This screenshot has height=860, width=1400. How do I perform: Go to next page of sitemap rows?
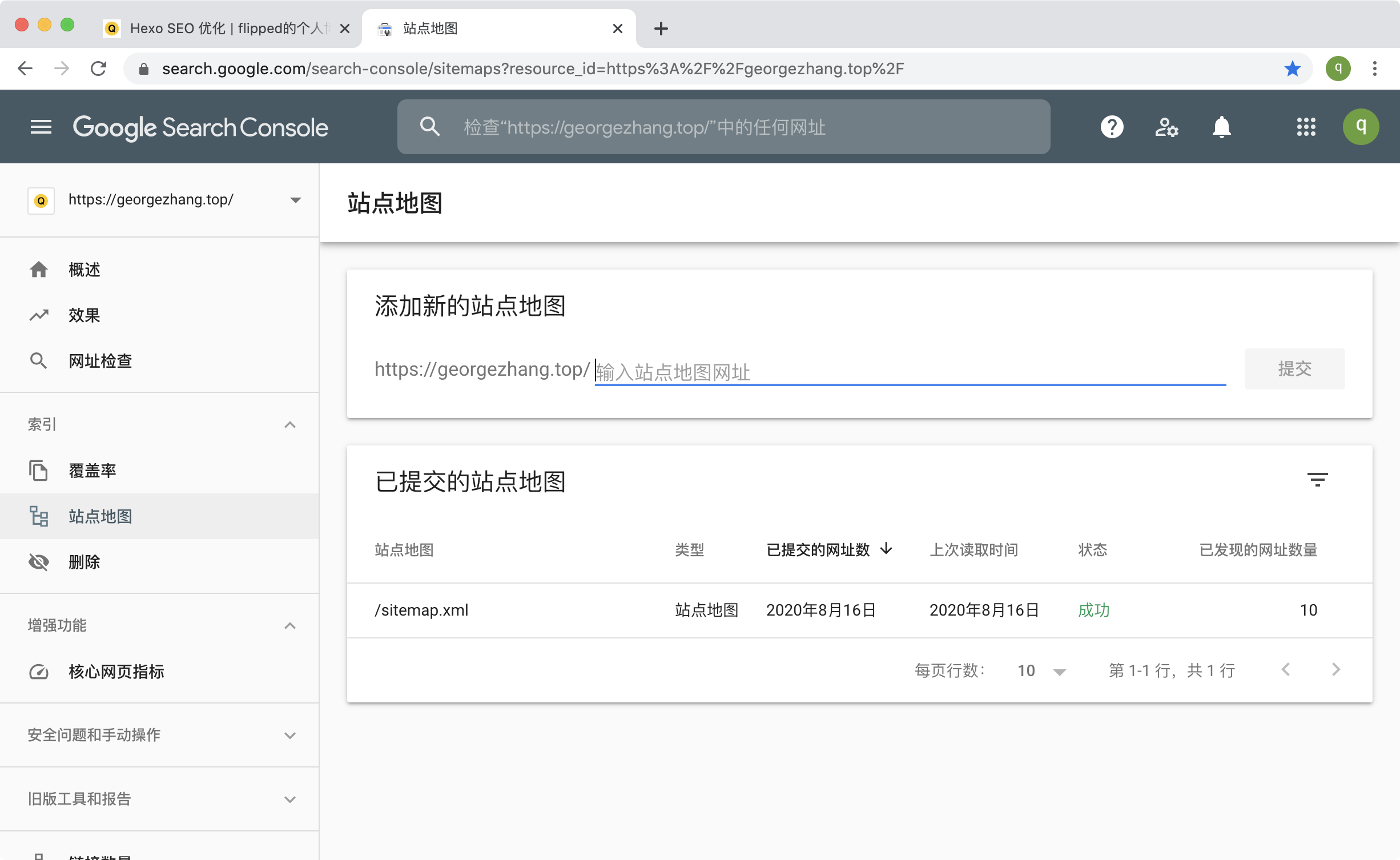coord(1335,670)
